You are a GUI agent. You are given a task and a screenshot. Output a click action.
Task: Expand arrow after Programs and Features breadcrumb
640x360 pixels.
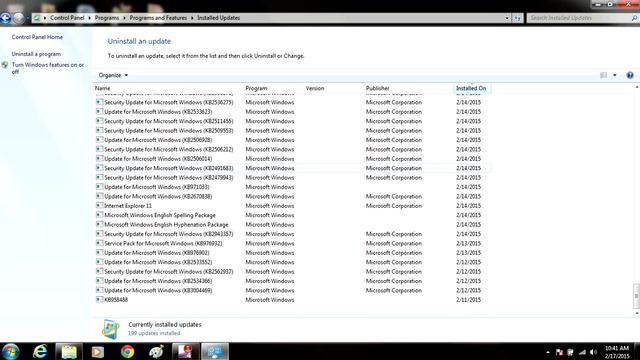192,18
